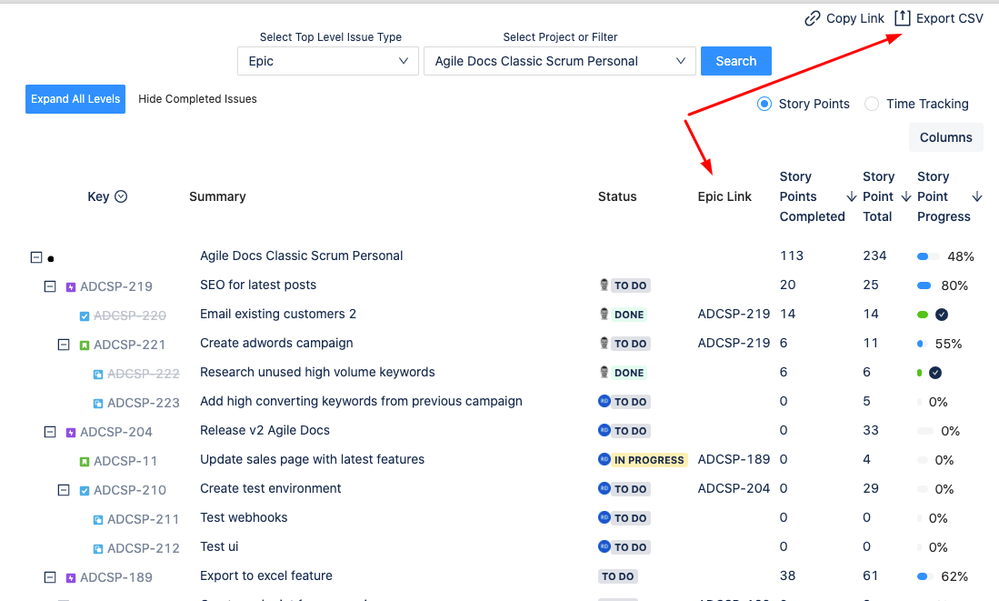Select the Story Points radio button
This screenshot has width=999, height=601.
coord(764,103)
